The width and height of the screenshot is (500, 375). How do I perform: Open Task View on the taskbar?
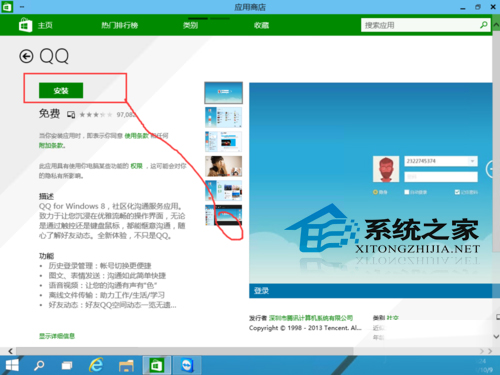(x=67, y=366)
